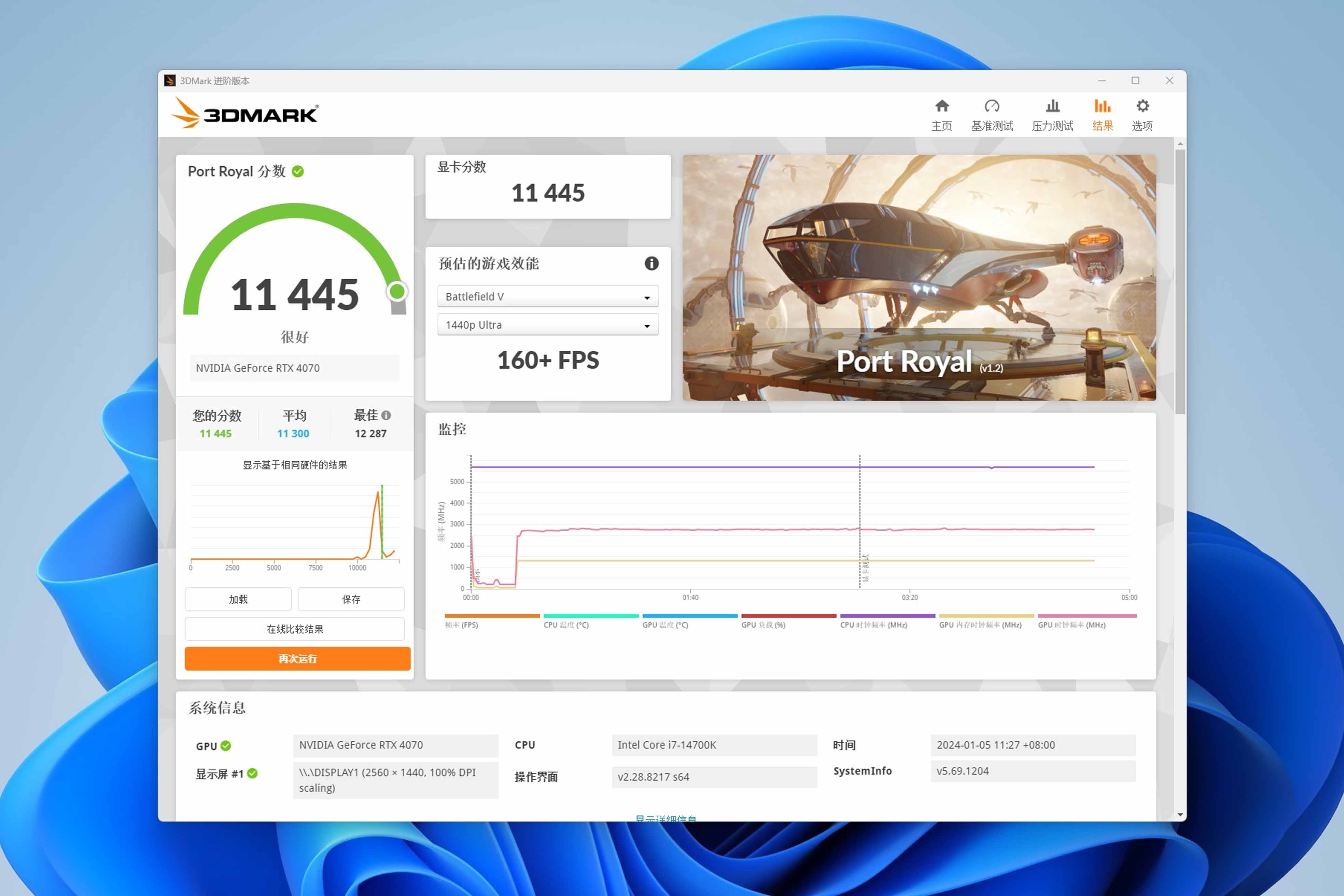The image size is (1344, 896).
Task: Click the scrollbar down arrow
Action: [1180, 815]
